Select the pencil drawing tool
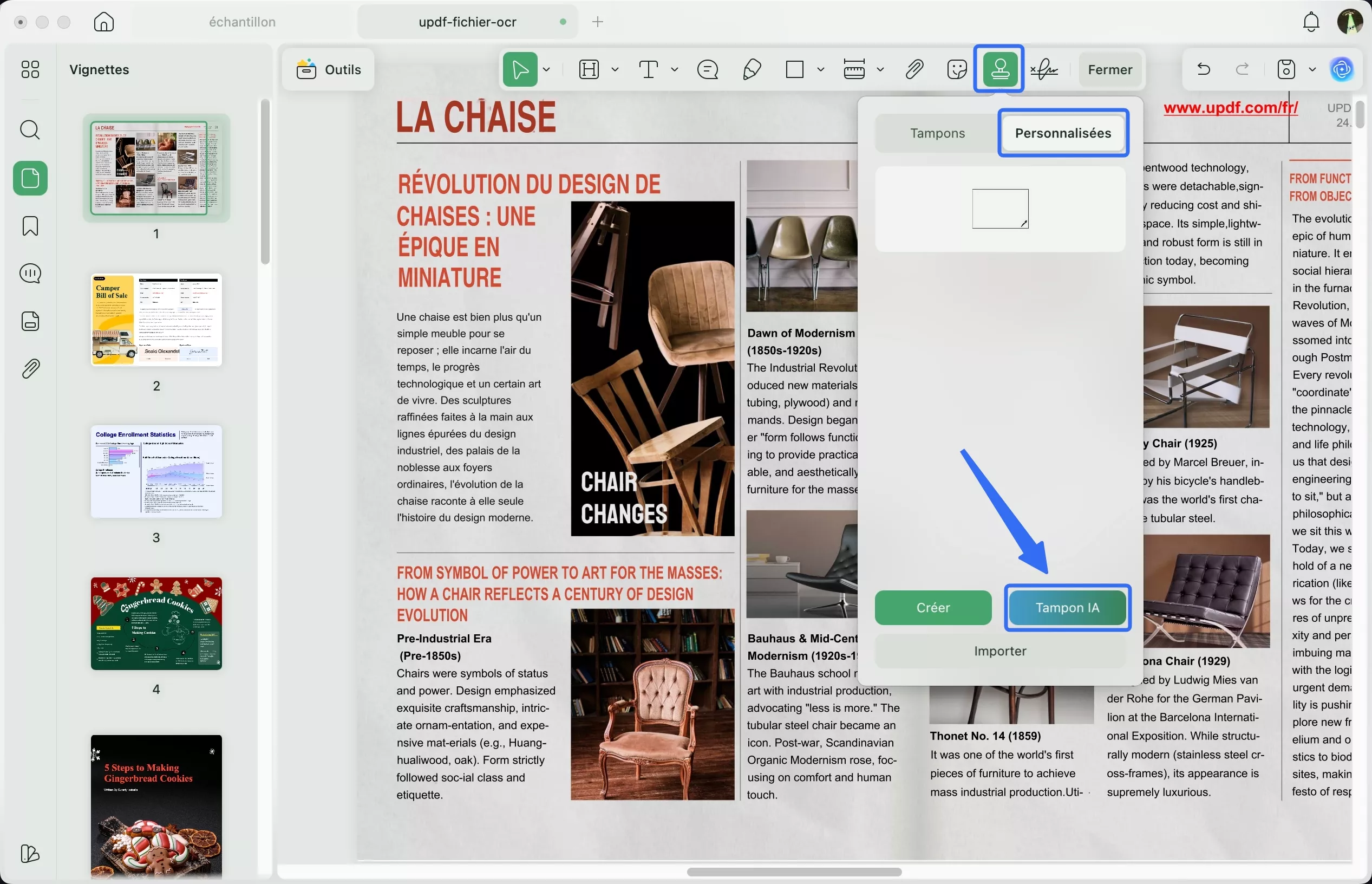 click(751, 69)
